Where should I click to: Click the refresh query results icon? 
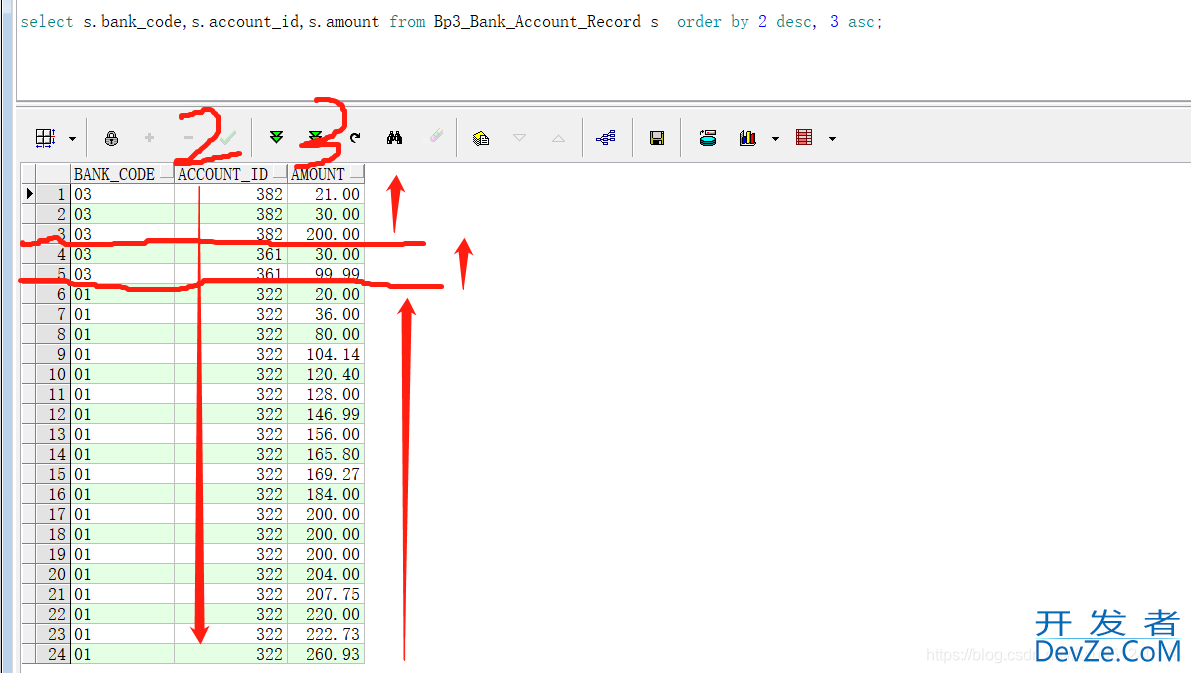(x=355, y=137)
